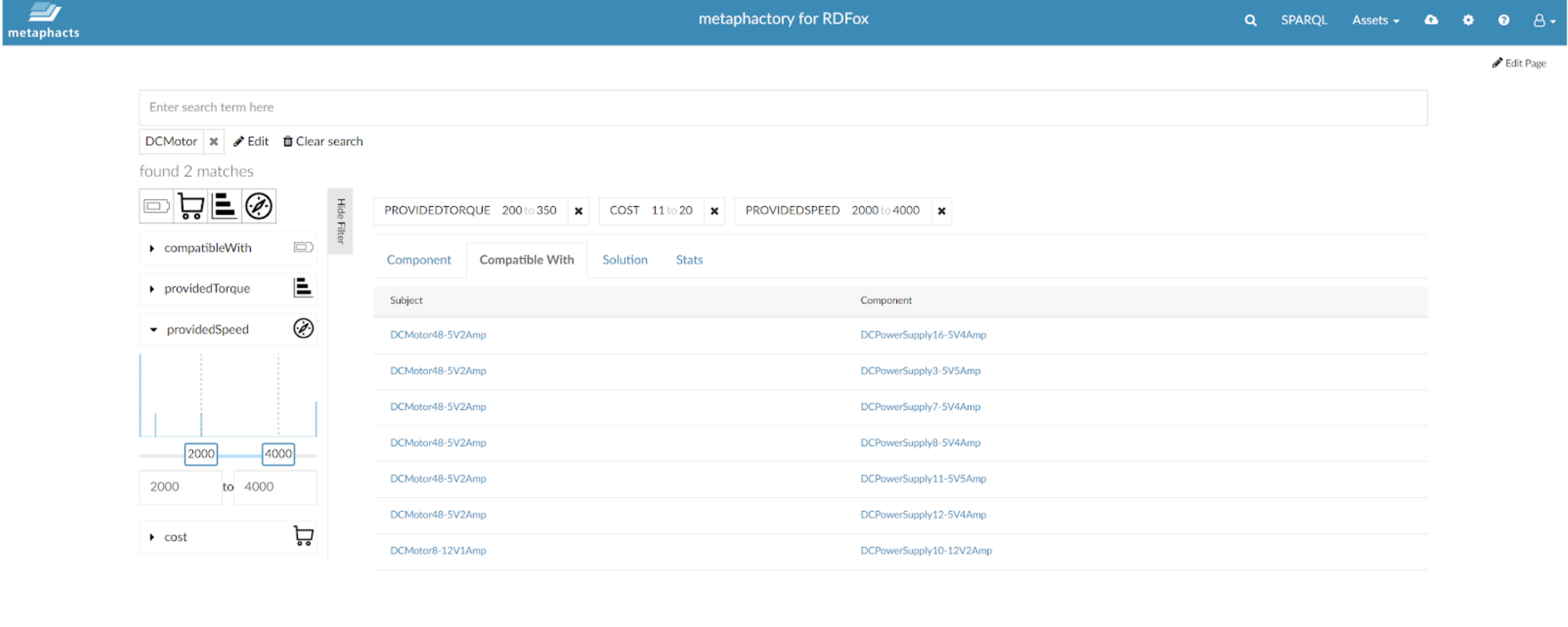The image size is (1568, 627).
Task: Select the Compatible With tab
Action: click(x=527, y=260)
